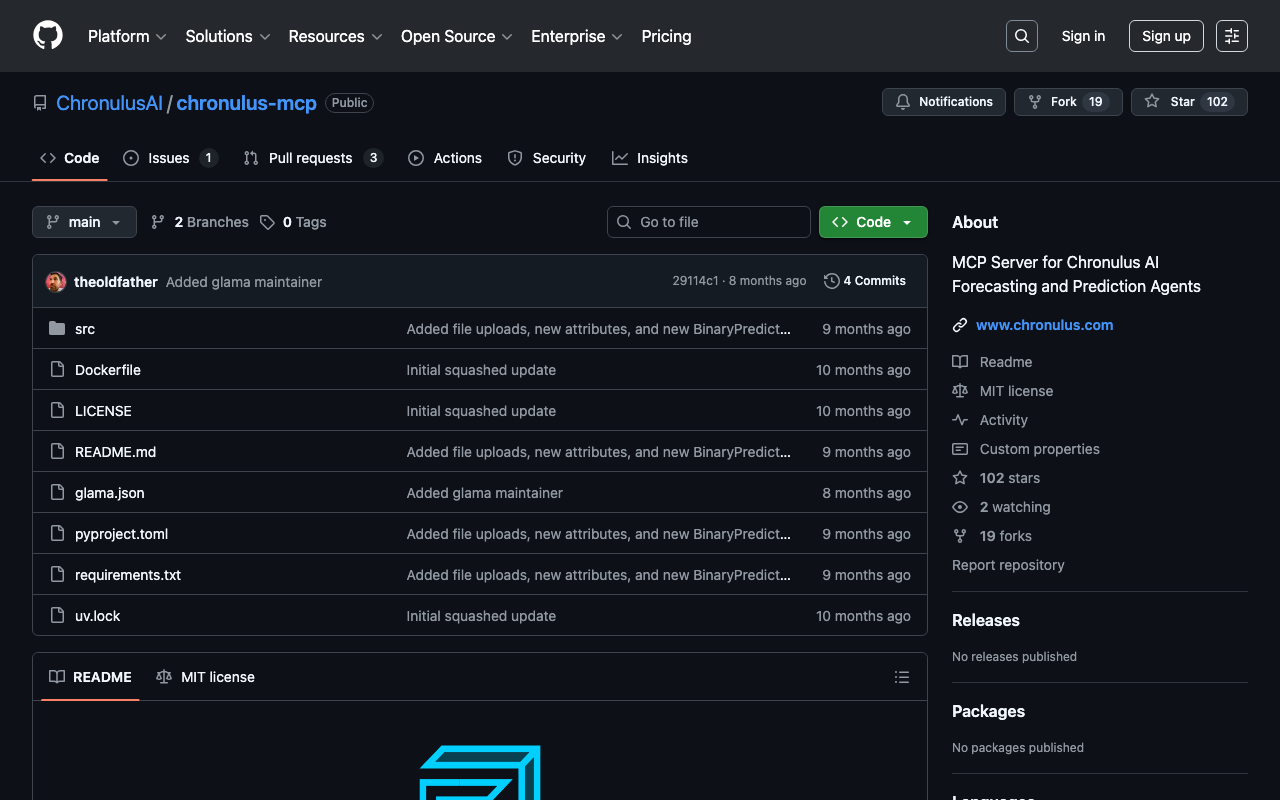Viewport: 1280px width, 800px height.
Task: Open the search magnifier icon
Action: click(x=1021, y=36)
